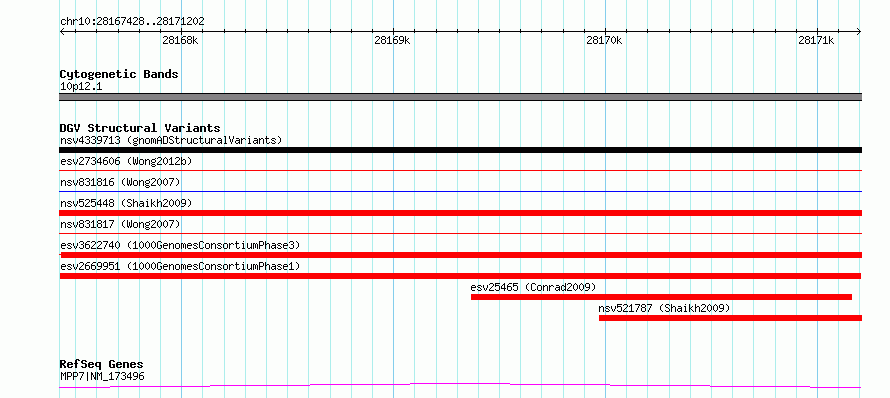This screenshot has width=890, height=398.
Task: Open the MPP7|NM_173496 gene label
Action: coord(102,376)
